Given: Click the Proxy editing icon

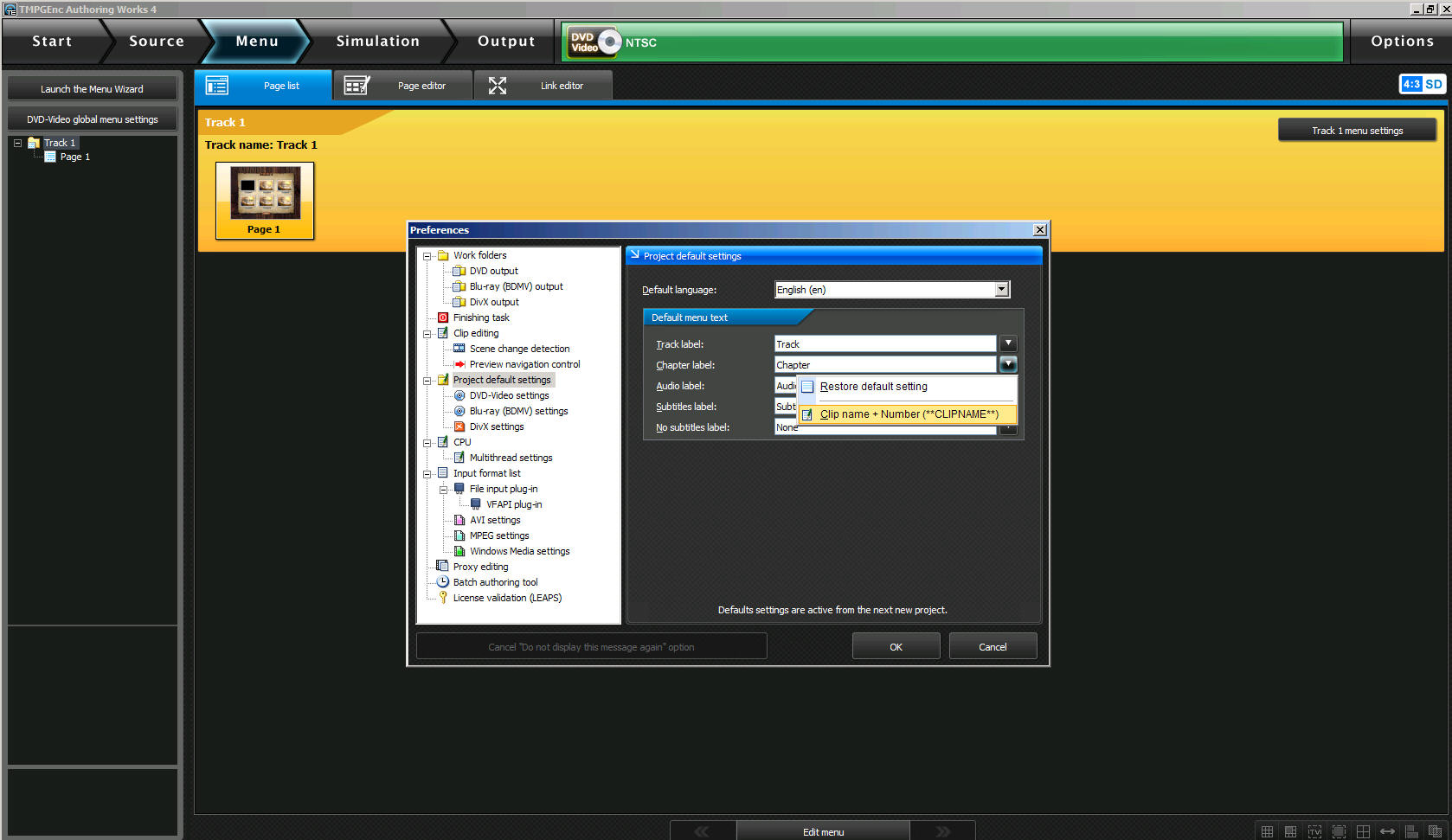Looking at the screenshot, I should pos(443,567).
